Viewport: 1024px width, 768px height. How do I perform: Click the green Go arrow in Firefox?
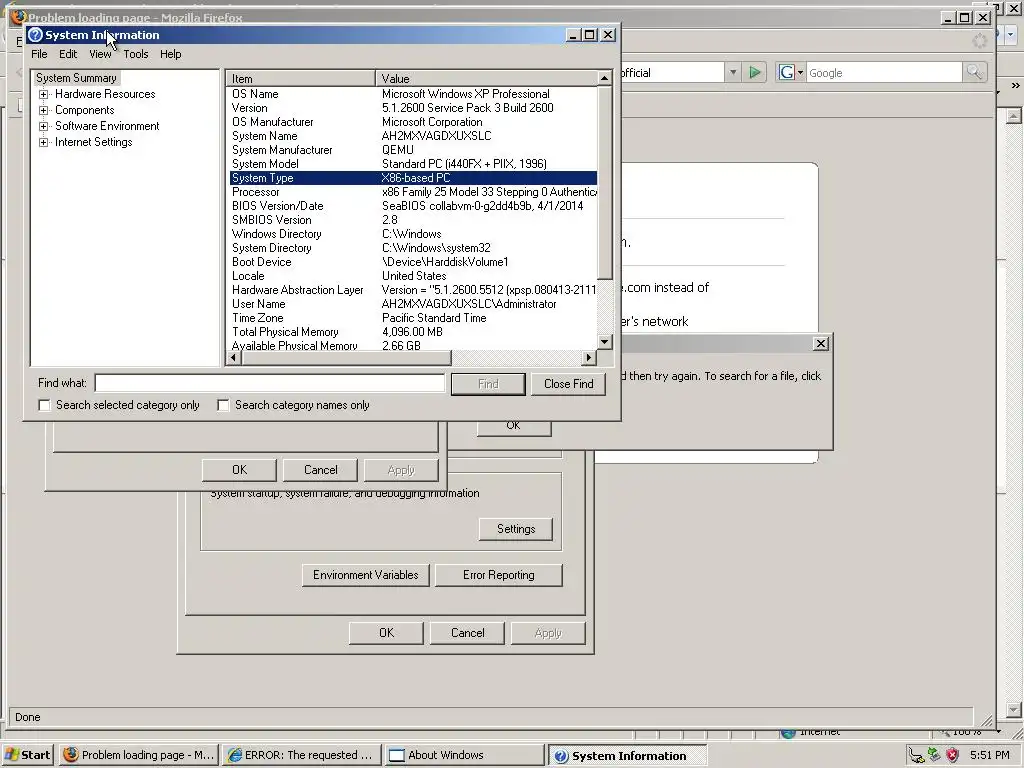(755, 72)
